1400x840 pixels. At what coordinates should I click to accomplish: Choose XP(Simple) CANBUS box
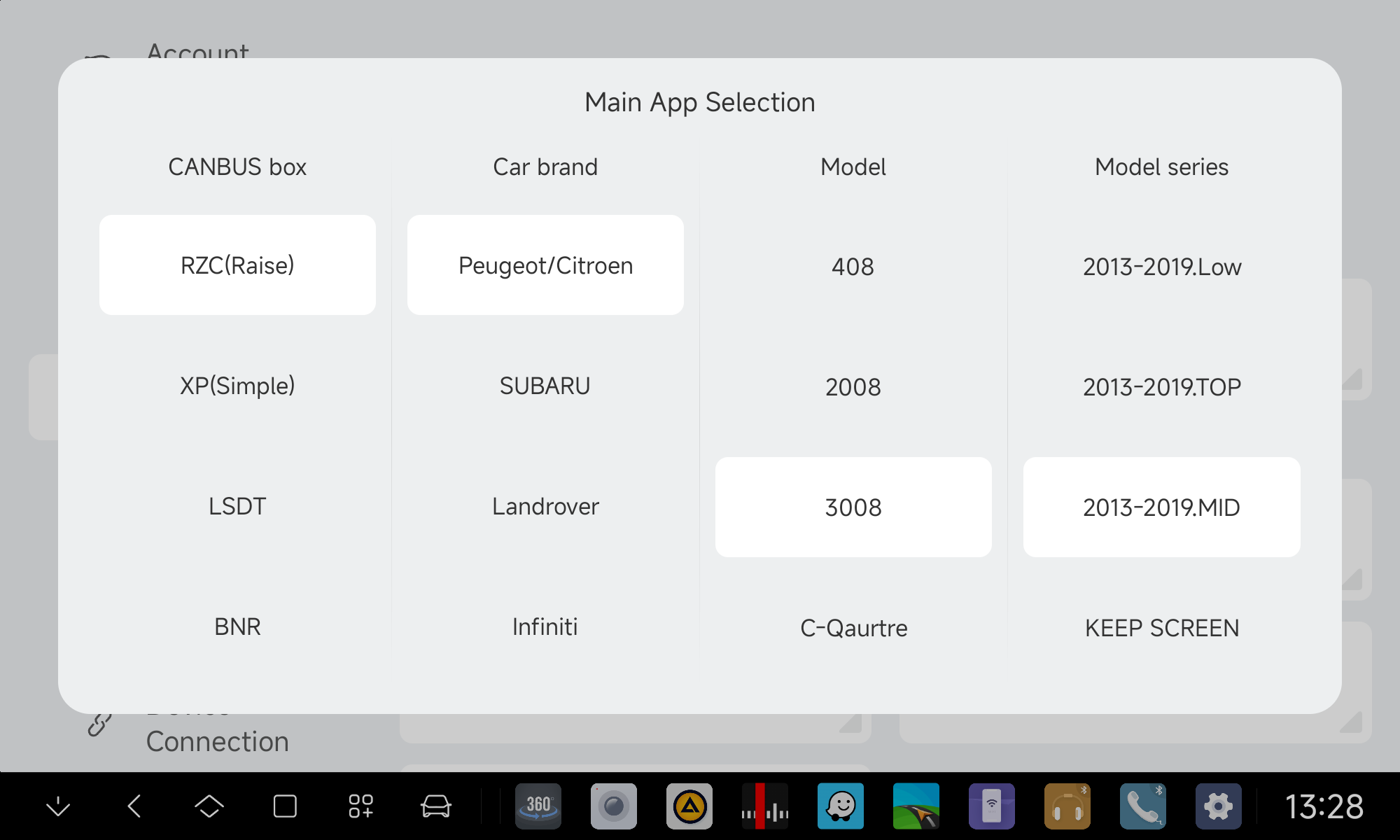point(237,386)
